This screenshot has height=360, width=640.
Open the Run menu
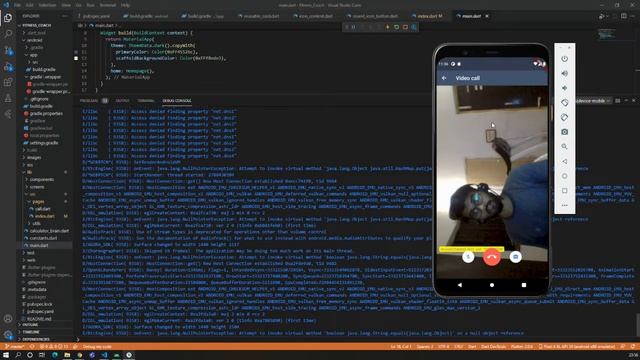click(91, 5)
